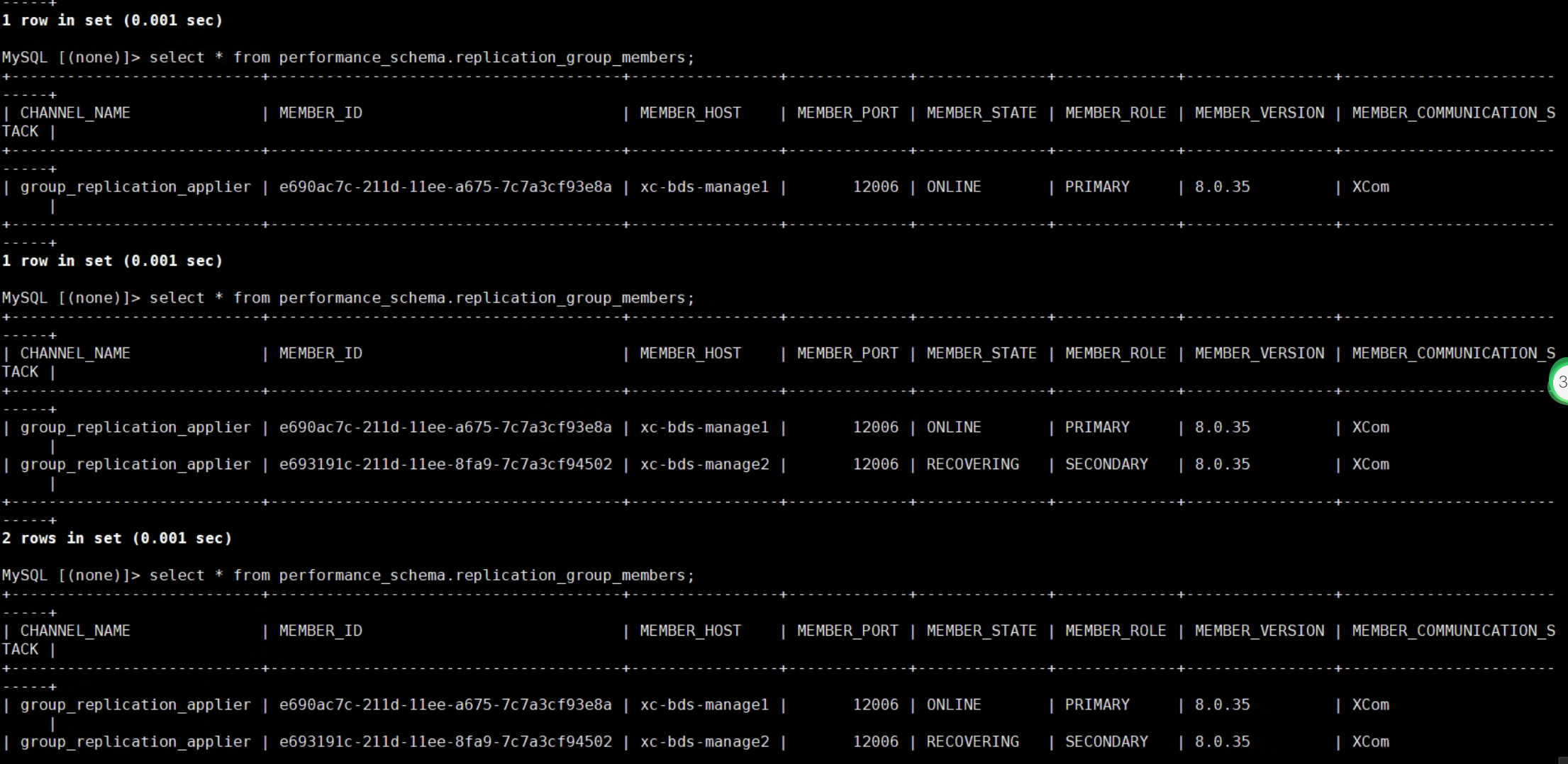Screen dimensions: 1568x764
Task: Click the green floating badge numbered 3
Action: [1560, 383]
